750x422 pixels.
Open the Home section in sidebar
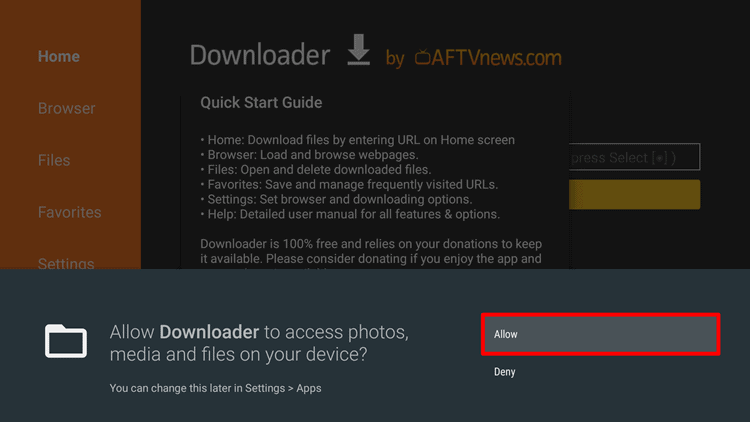point(59,56)
